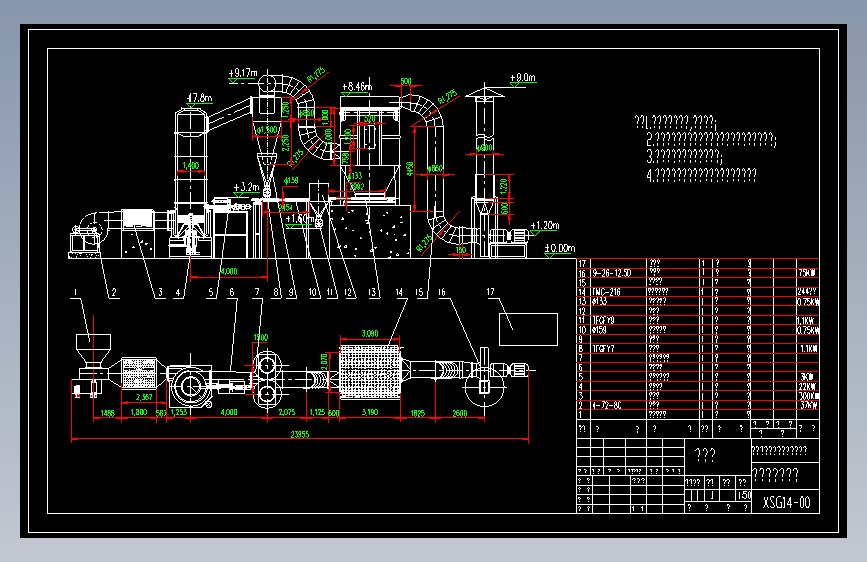Click the 3,190 dimension text
867x562 pixels.
pos(369,412)
